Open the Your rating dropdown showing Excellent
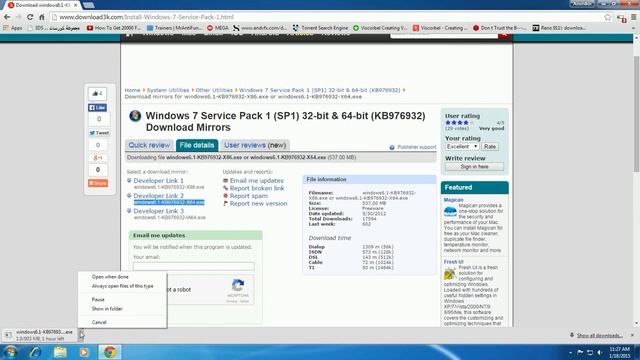The height and width of the screenshot is (360, 640). point(462,147)
